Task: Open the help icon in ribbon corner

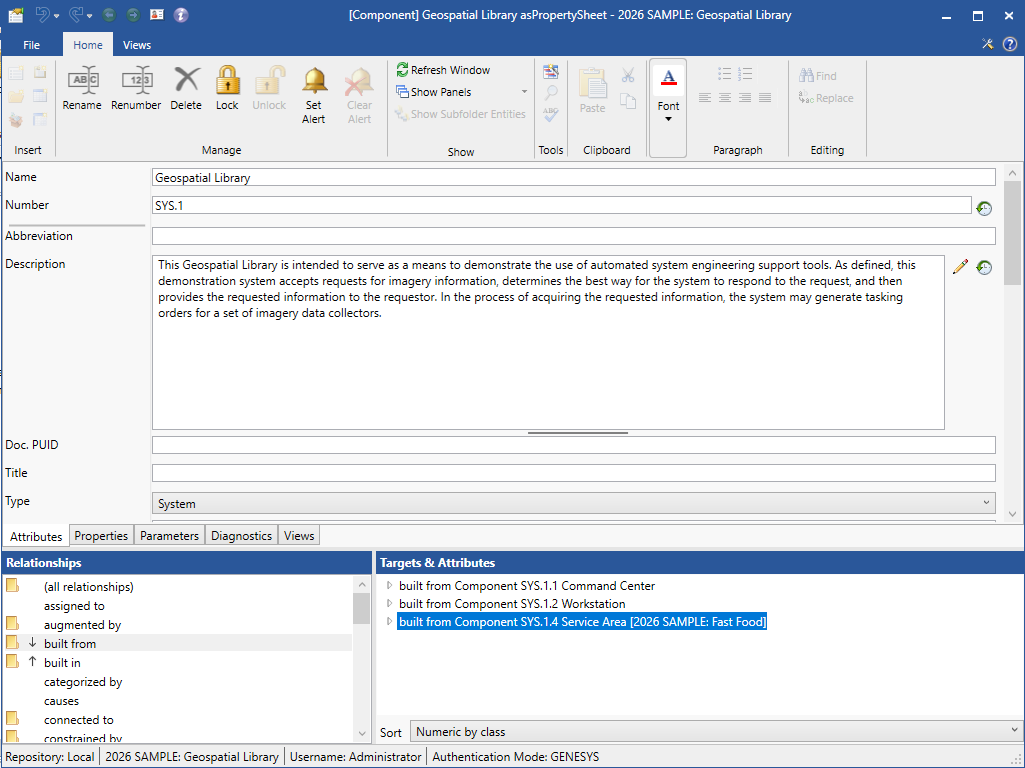Action: coord(1009,44)
